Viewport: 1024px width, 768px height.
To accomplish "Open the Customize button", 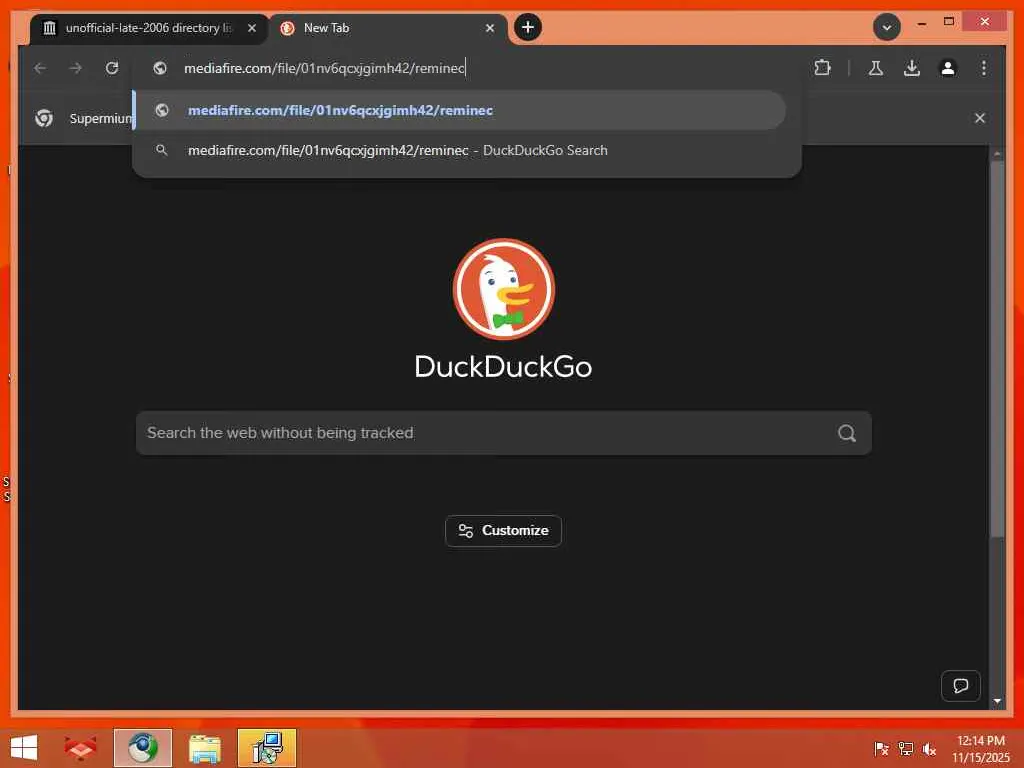I will point(503,531).
